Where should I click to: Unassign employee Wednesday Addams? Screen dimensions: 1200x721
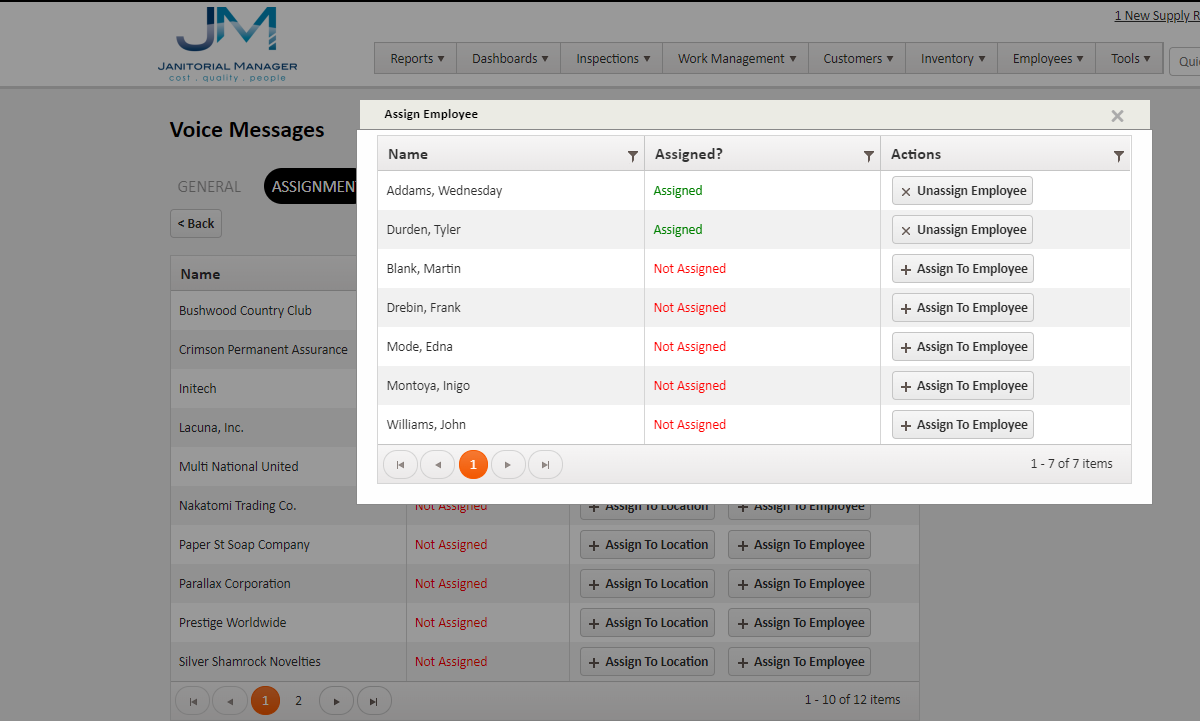pyautogui.click(x=961, y=190)
